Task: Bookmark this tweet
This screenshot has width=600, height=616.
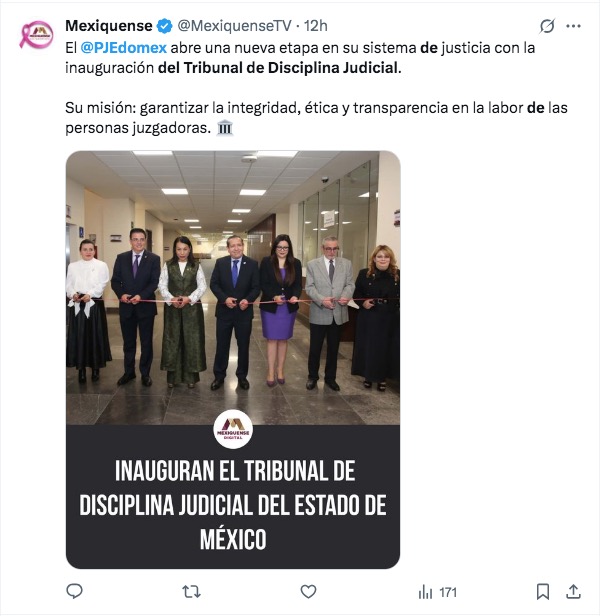Action: click(x=543, y=591)
